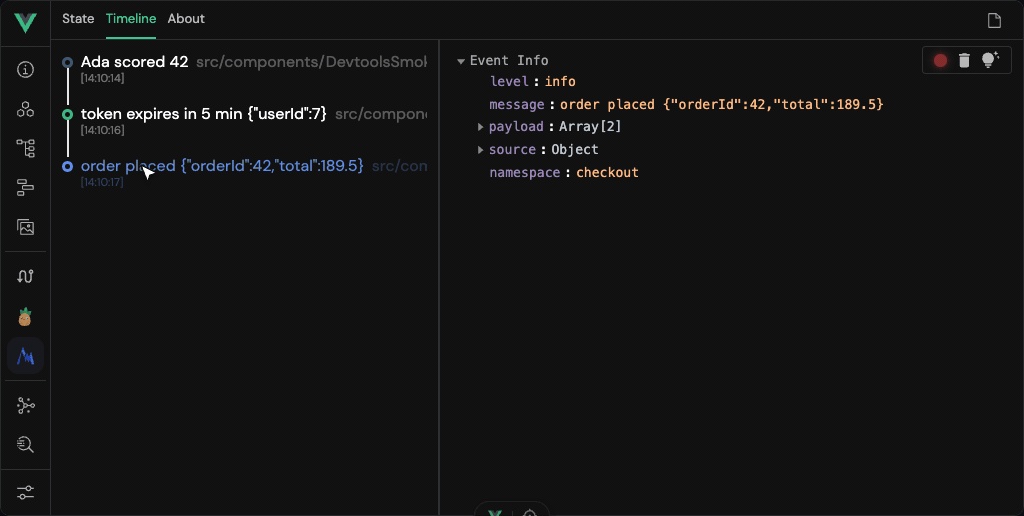
Task: Expand the source Object entry
Action: 481,150
